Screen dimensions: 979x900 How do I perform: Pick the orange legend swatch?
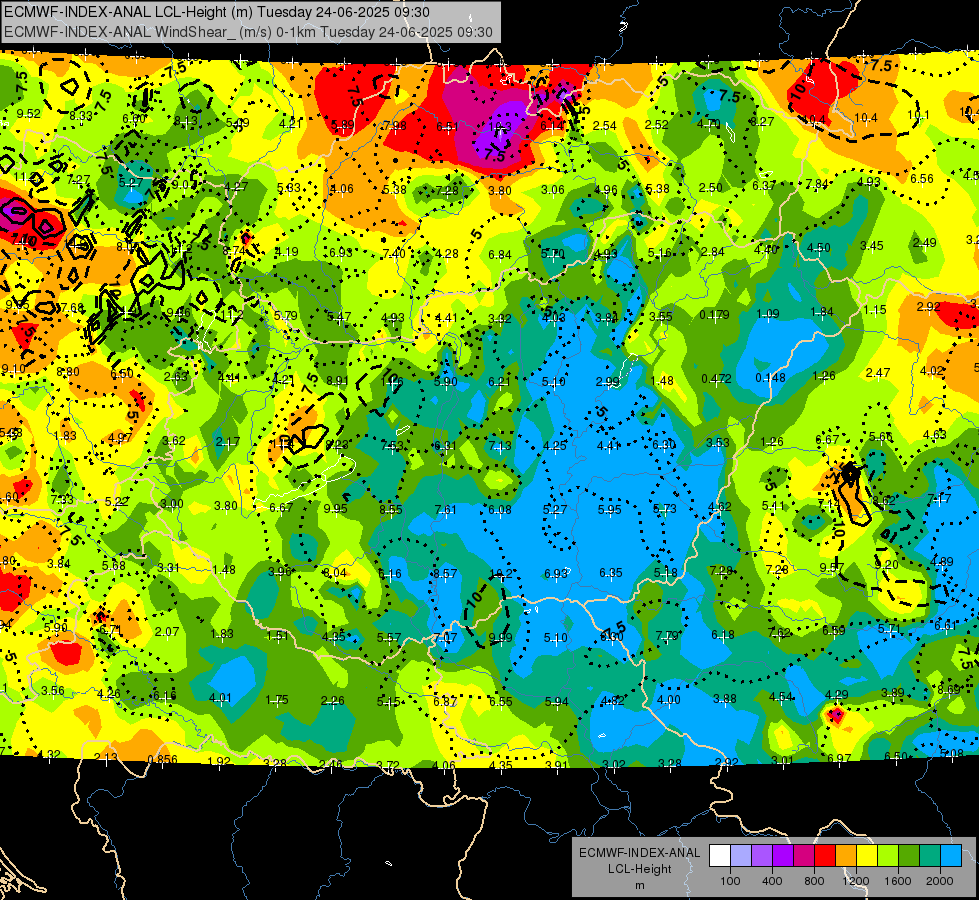coord(846,856)
